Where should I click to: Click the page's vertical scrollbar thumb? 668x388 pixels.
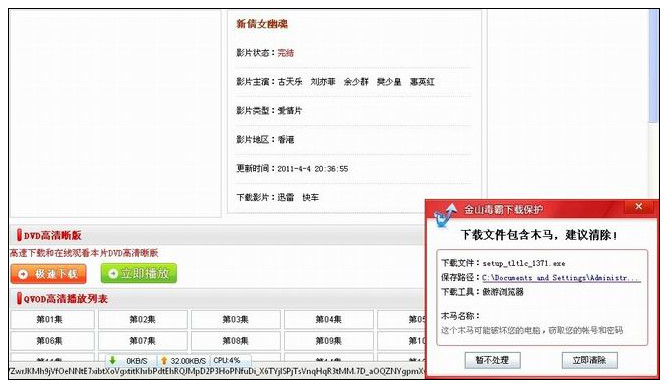[654, 66]
